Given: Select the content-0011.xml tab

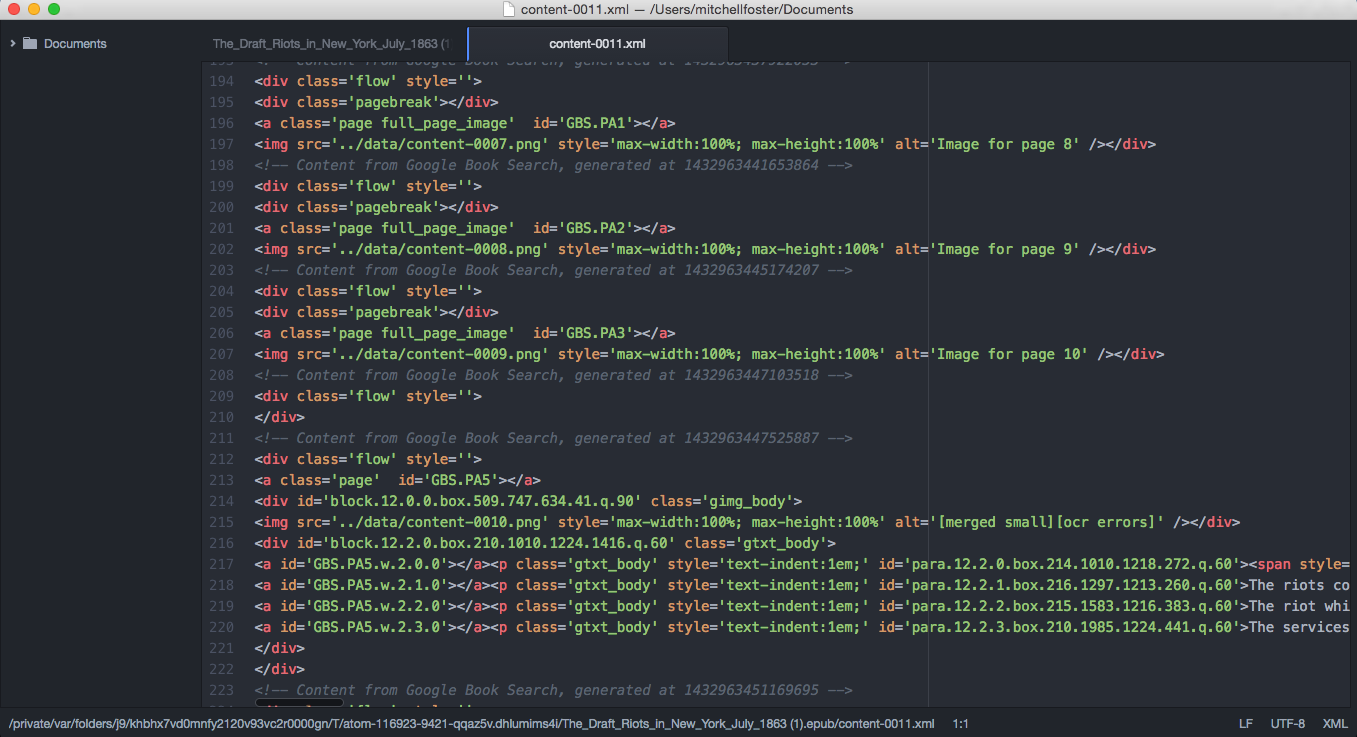Looking at the screenshot, I should click(597, 44).
